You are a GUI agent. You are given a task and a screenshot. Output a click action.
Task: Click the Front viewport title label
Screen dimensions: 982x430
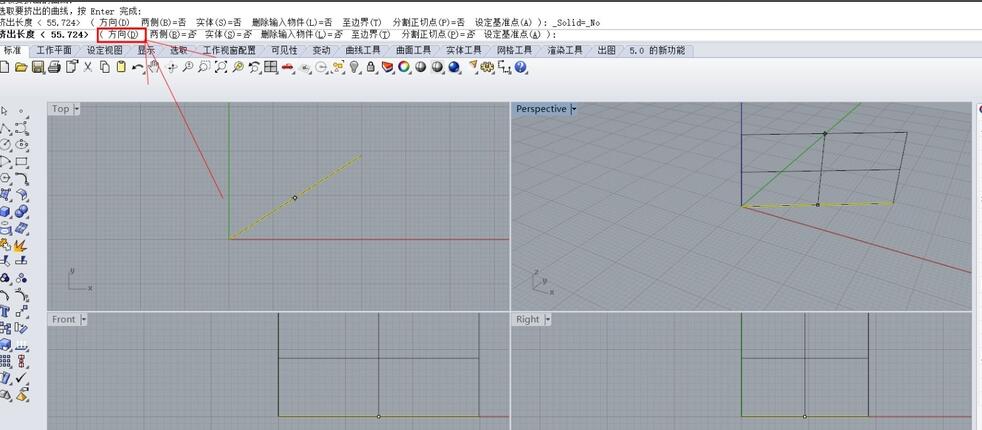(x=64, y=319)
